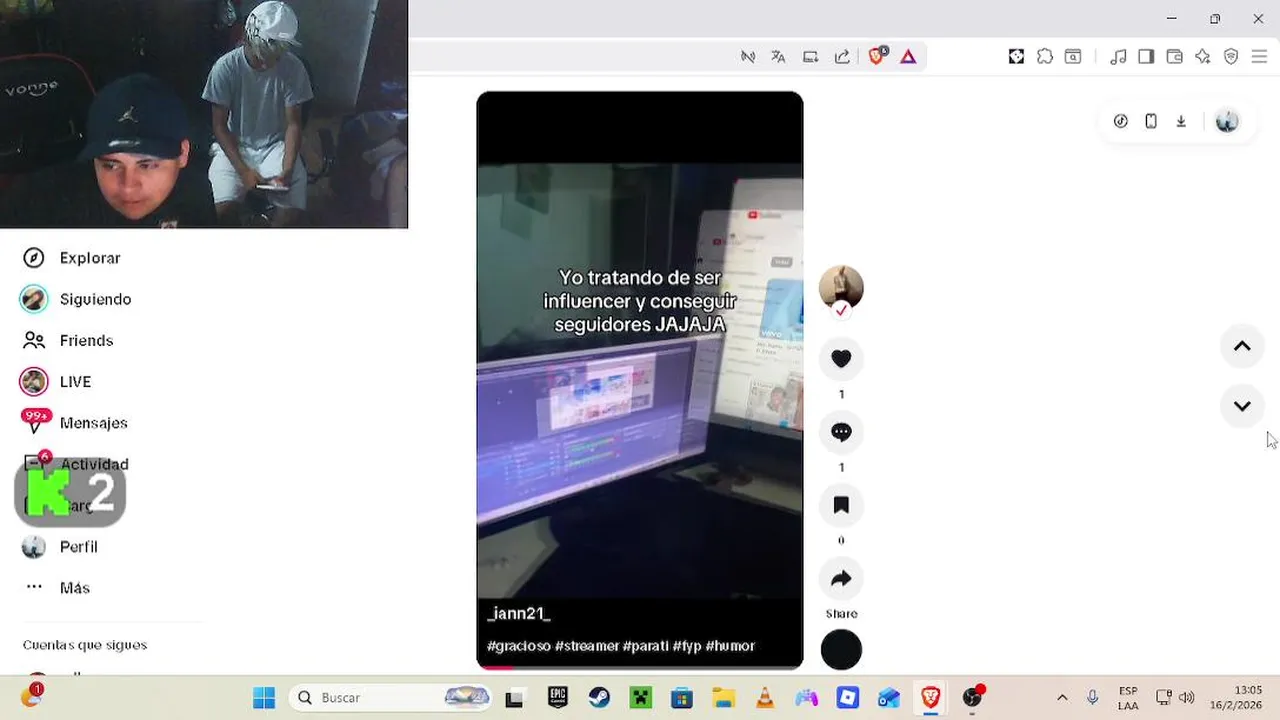Open the comments bubble icon

coord(841,432)
